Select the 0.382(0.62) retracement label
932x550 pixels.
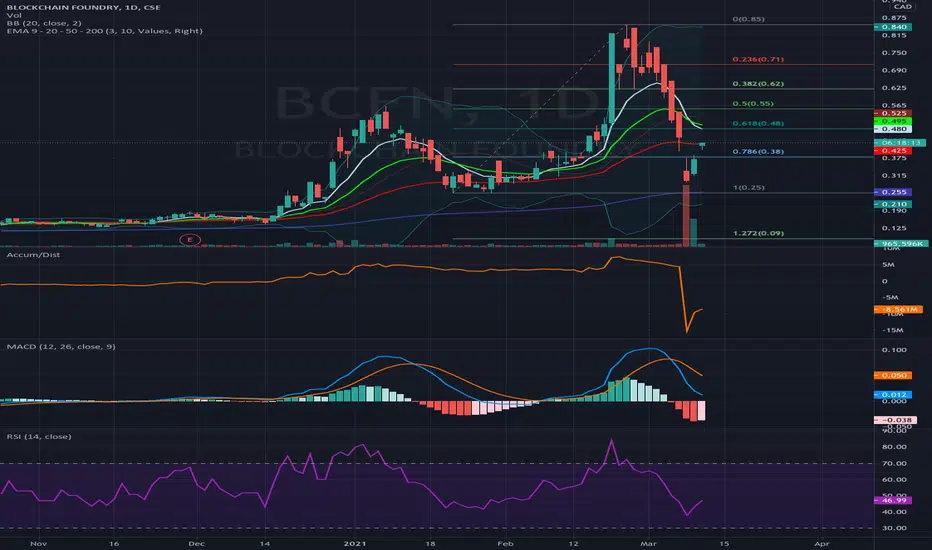pos(758,84)
